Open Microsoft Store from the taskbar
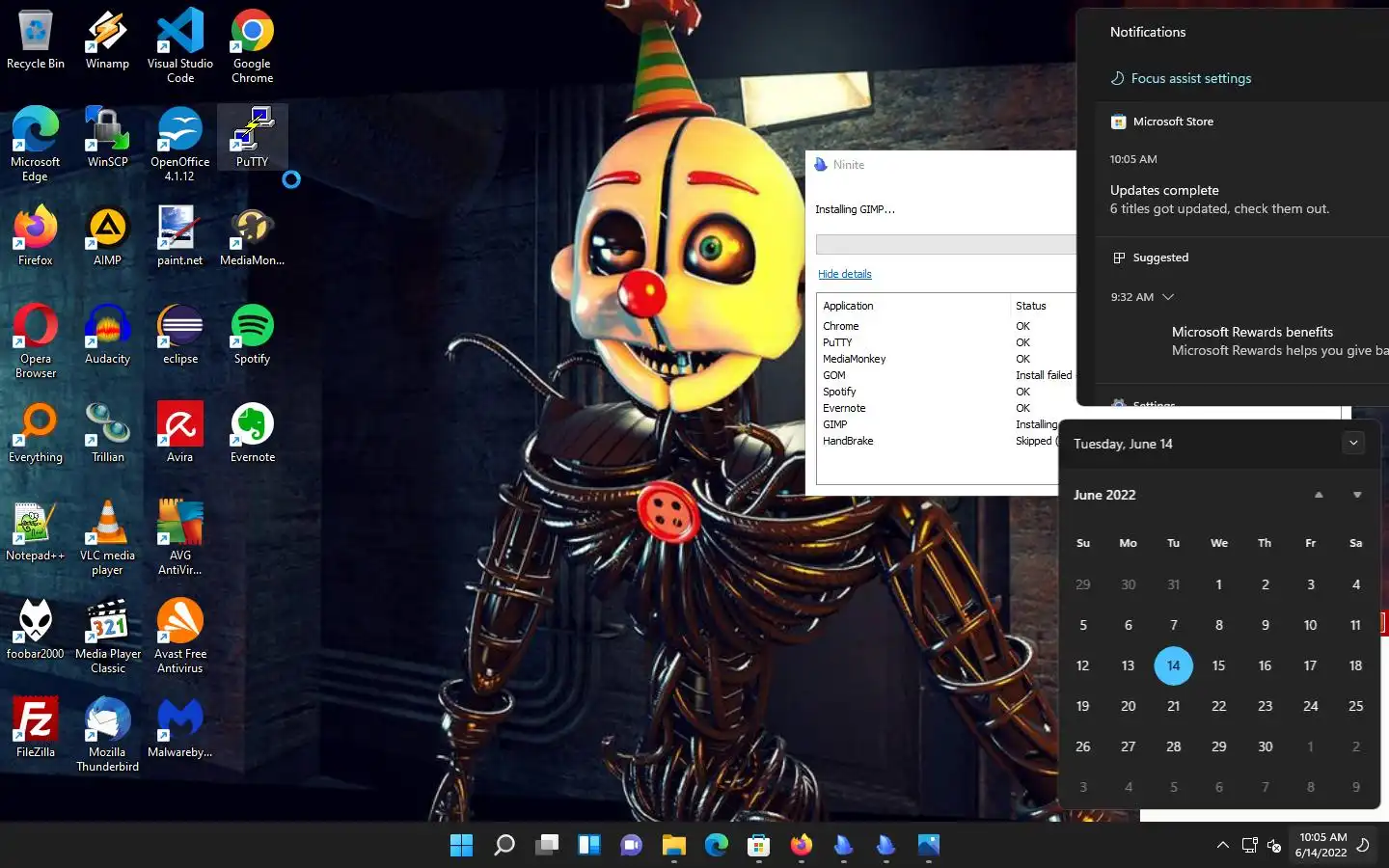The width and height of the screenshot is (1389, 868). pos(759,846)
